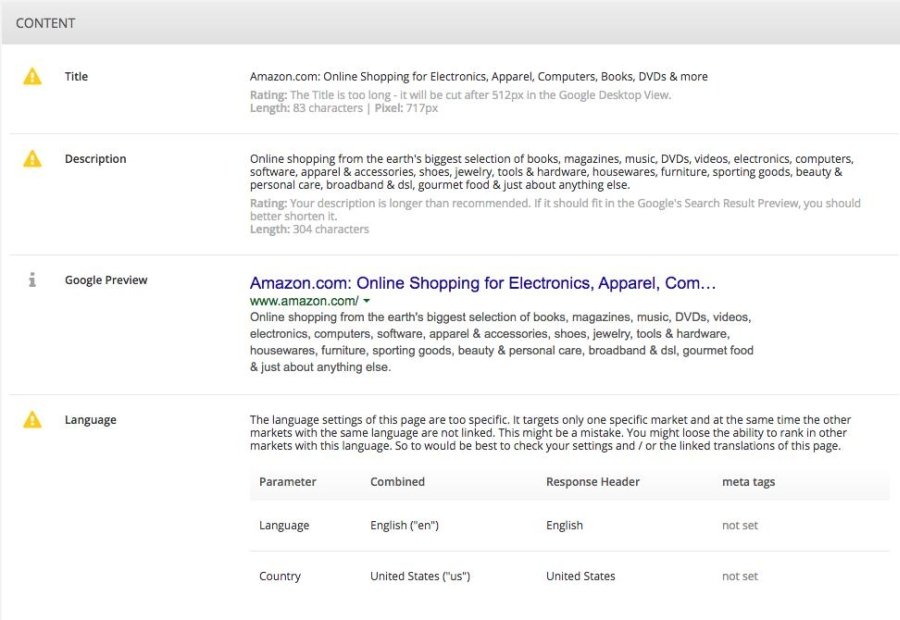Click 'not set' in the Language row

(740, 525)
